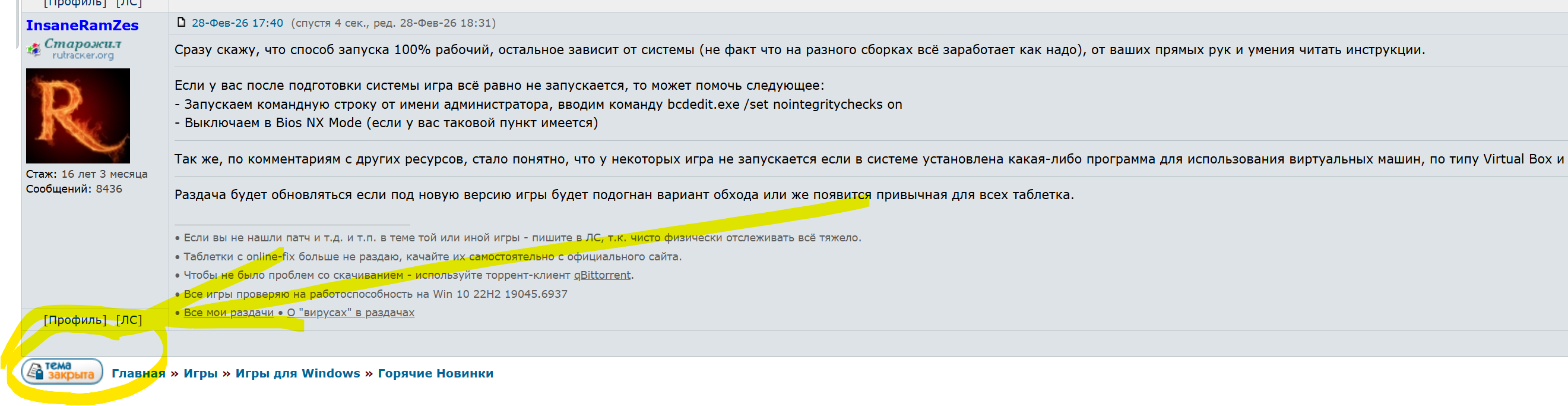Click the 'тема закрыта' locked topic button

pyautogui.click(x=62, y=372)
